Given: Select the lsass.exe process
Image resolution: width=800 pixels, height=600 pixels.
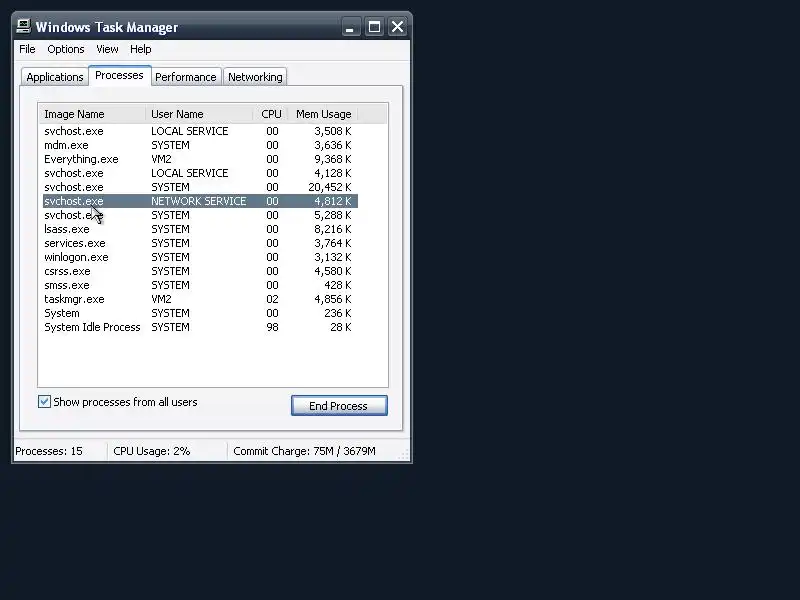Looking at the screenshot, I should 200,229.
